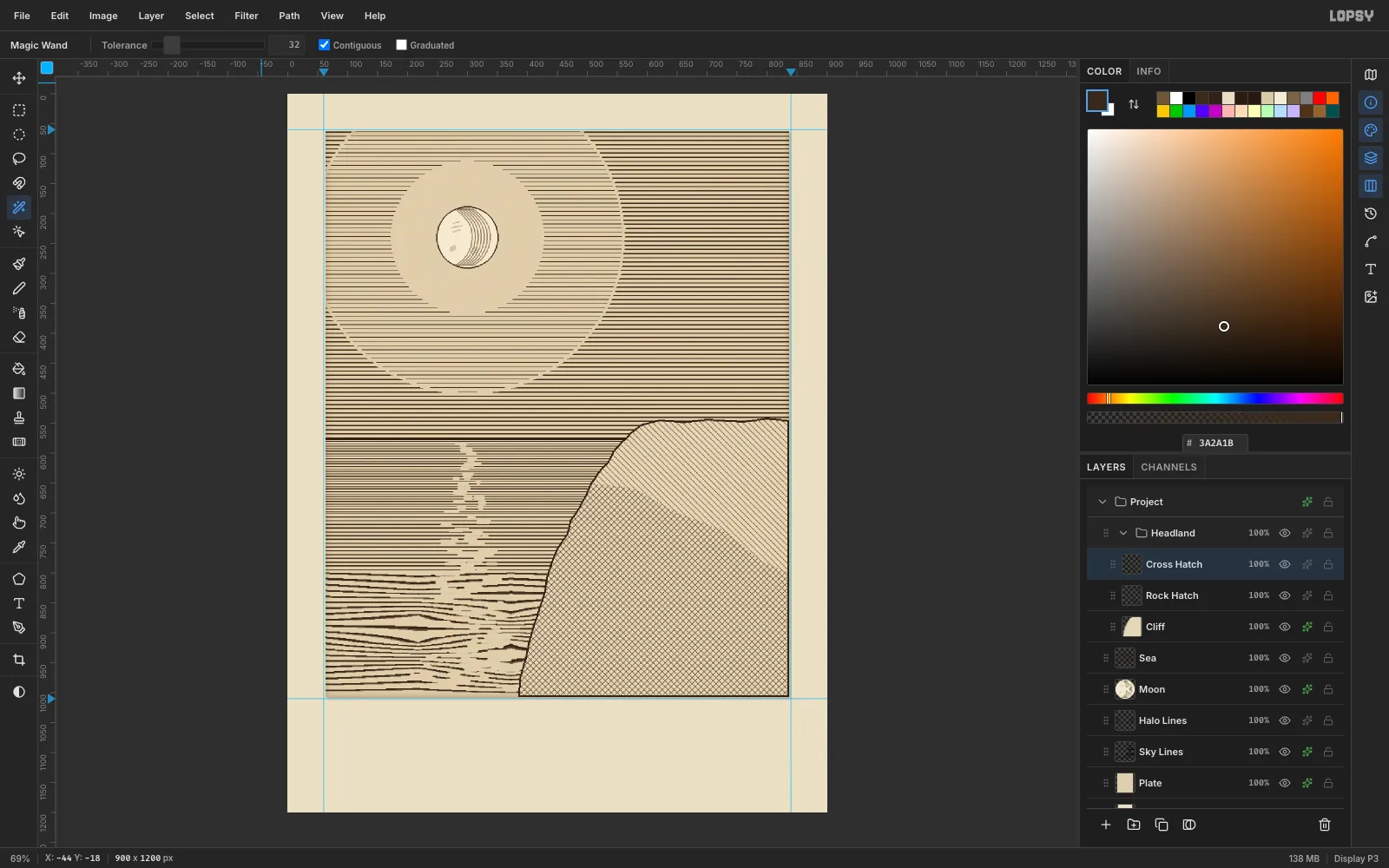This screenshot has width=1389, height=868.
Task: Click the Display P3 color profile label
Action: click(1356, 858)
